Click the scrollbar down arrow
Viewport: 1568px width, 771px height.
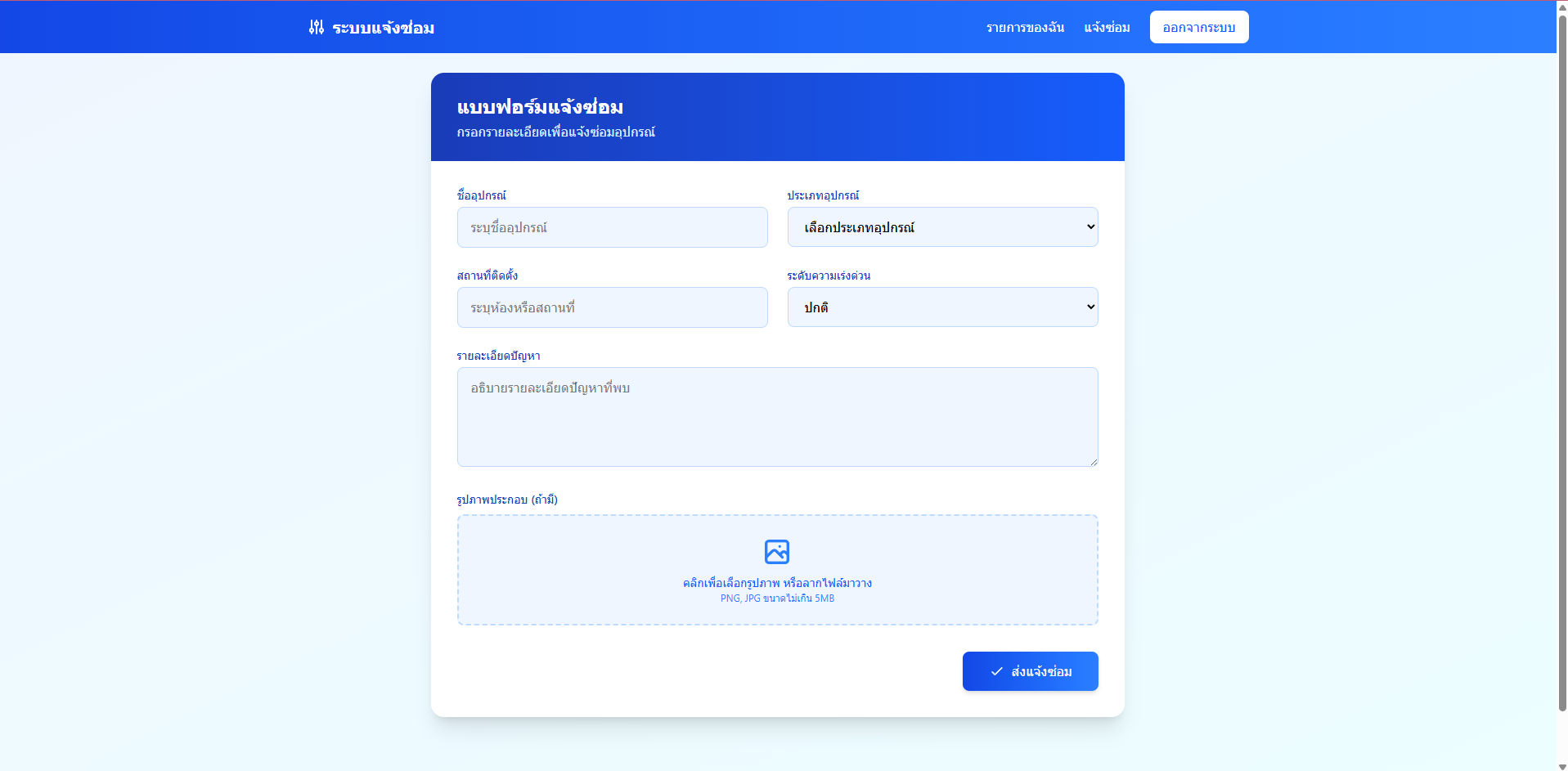[1562, 766]
